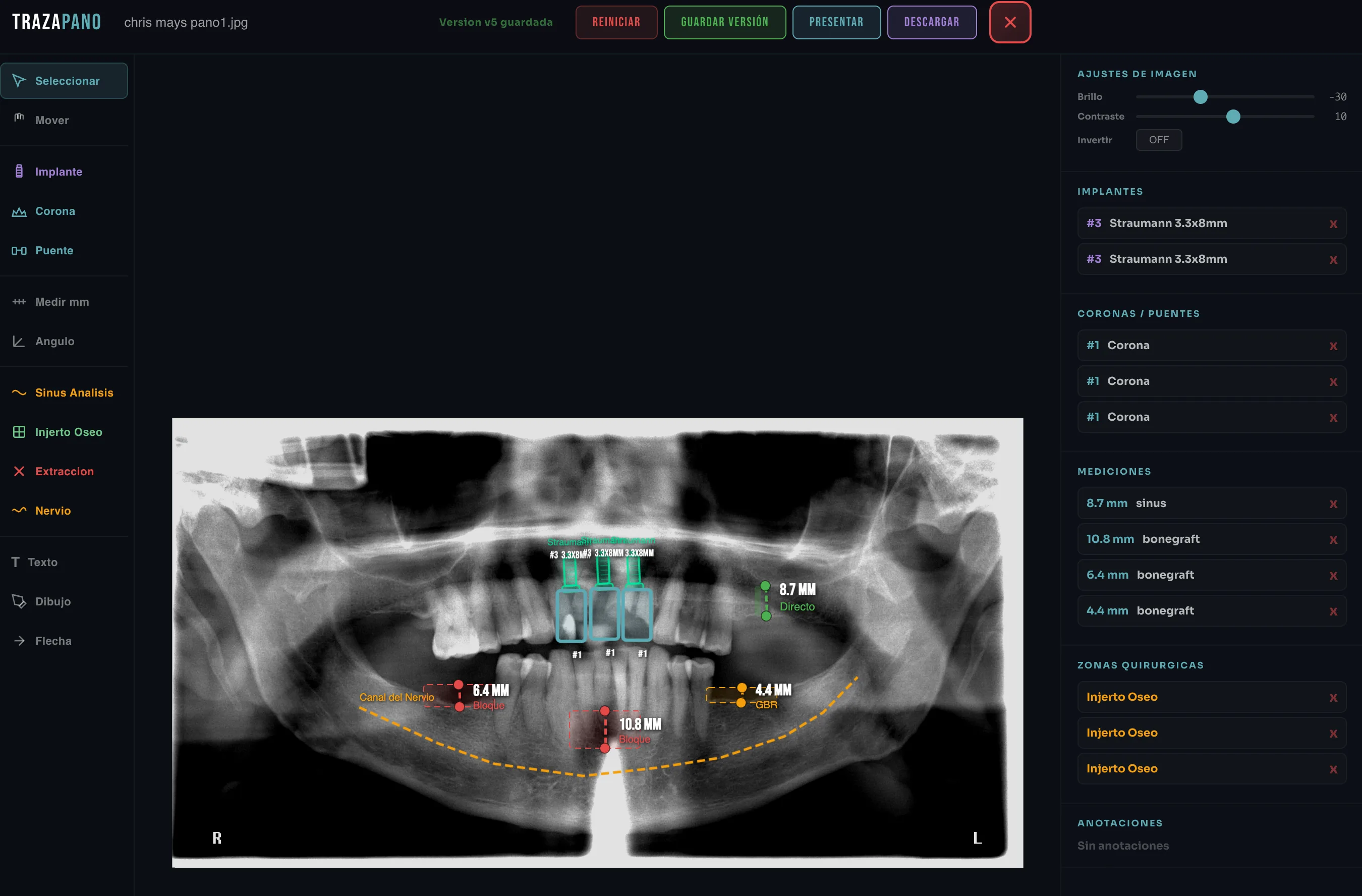The image size is (1362, 896).
Task: Select the Extraccion marker tool
Action: 65,471
